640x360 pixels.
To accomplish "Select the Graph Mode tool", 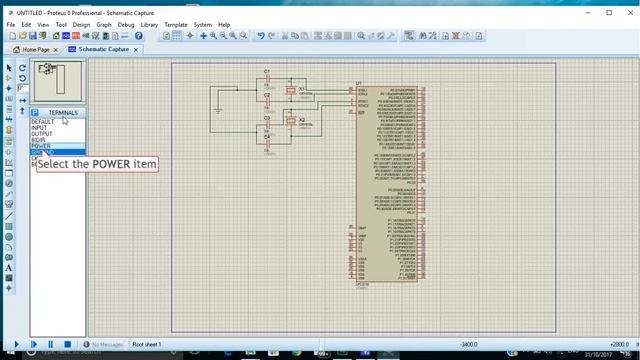I will [x=9, y=162].
